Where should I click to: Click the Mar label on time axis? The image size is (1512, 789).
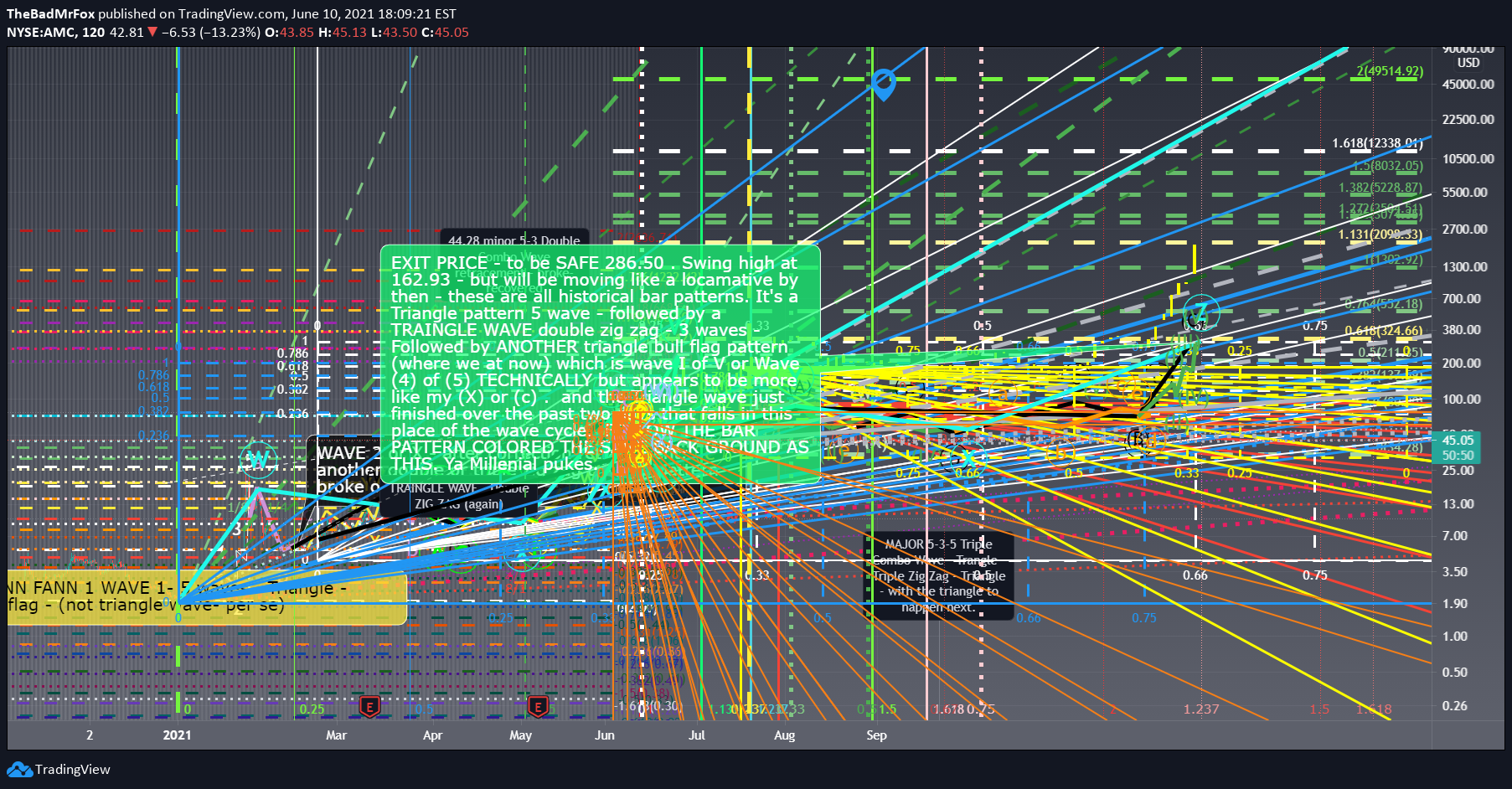[x=336, y=735]
